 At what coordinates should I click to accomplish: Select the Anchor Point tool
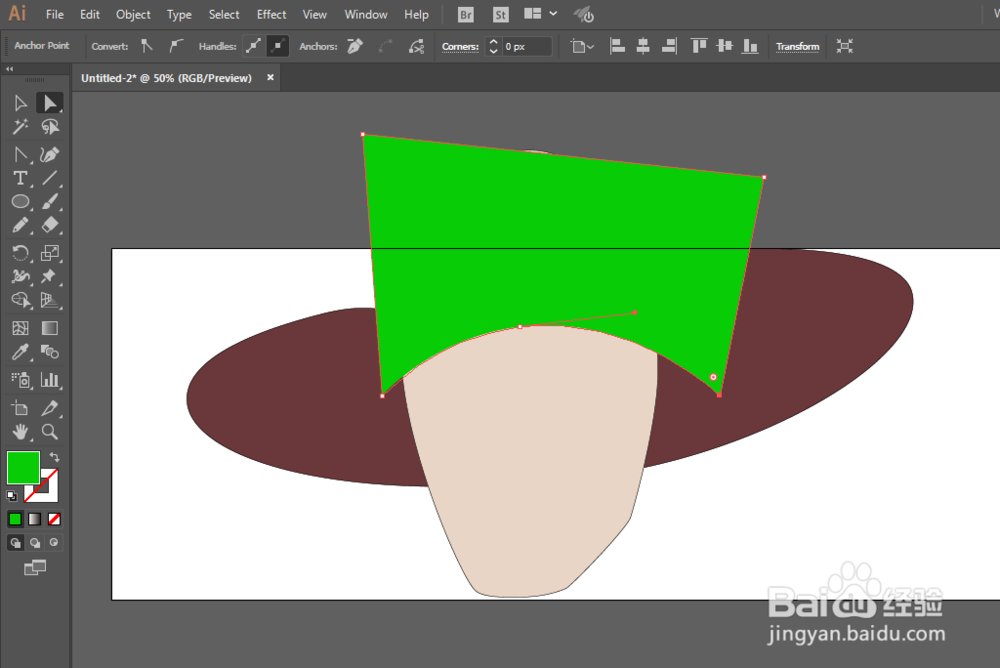coord(20,154)
